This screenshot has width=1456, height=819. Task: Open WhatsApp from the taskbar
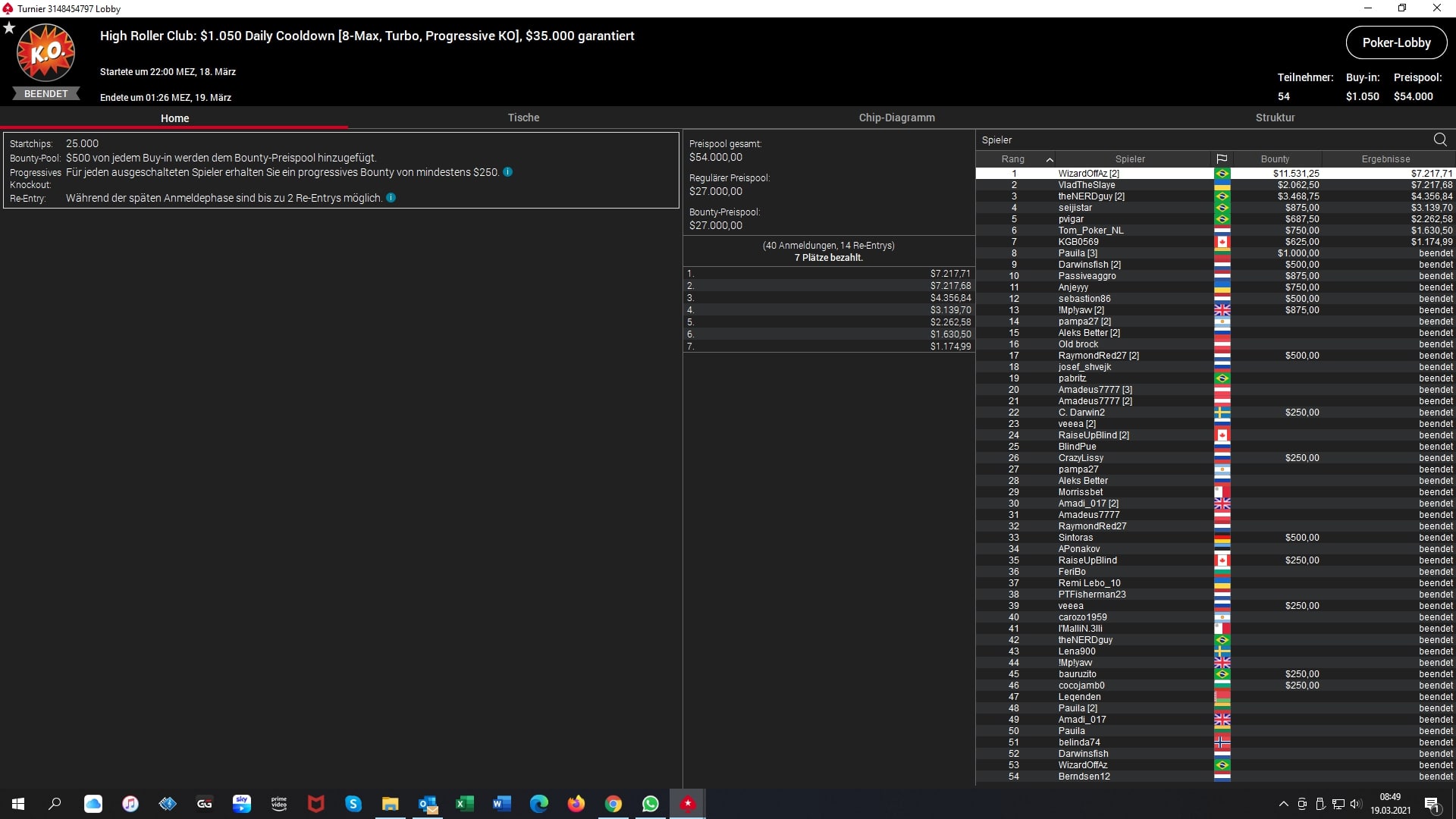(x=650, y=804)
